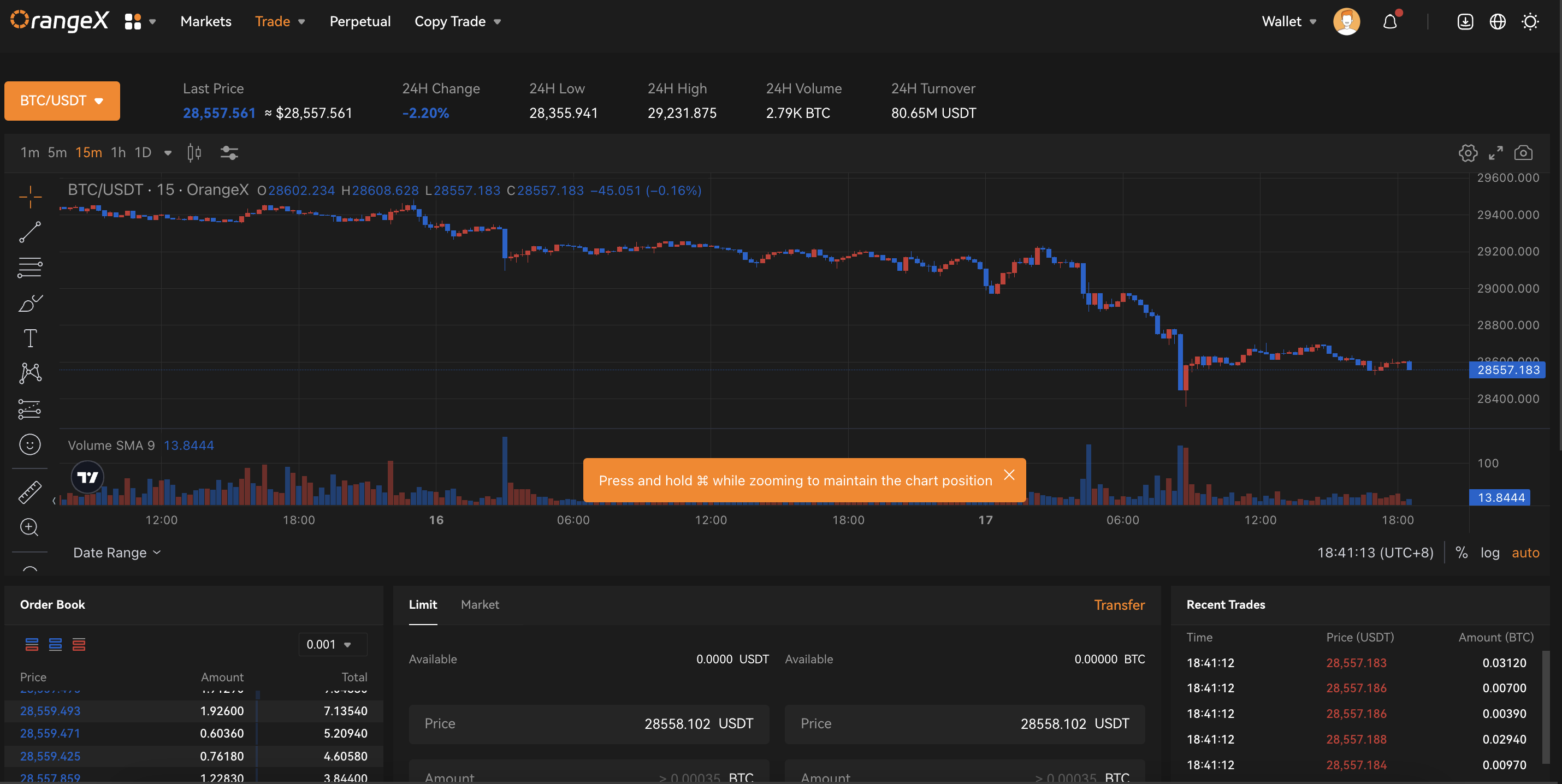Take a chart snapshot with camera icon
1562x784 pixels.
1523,153
